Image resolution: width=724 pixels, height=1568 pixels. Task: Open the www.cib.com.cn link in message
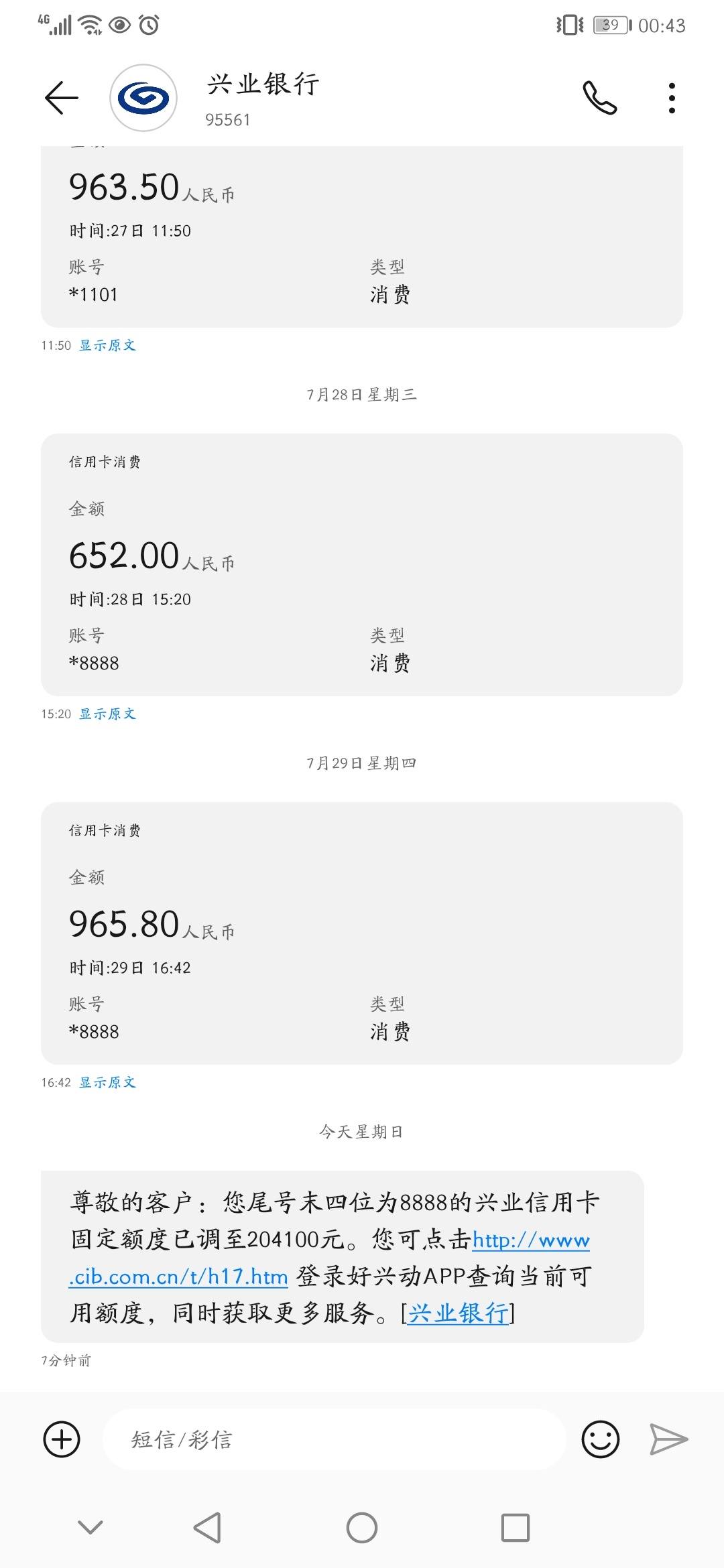[330, 1258]
